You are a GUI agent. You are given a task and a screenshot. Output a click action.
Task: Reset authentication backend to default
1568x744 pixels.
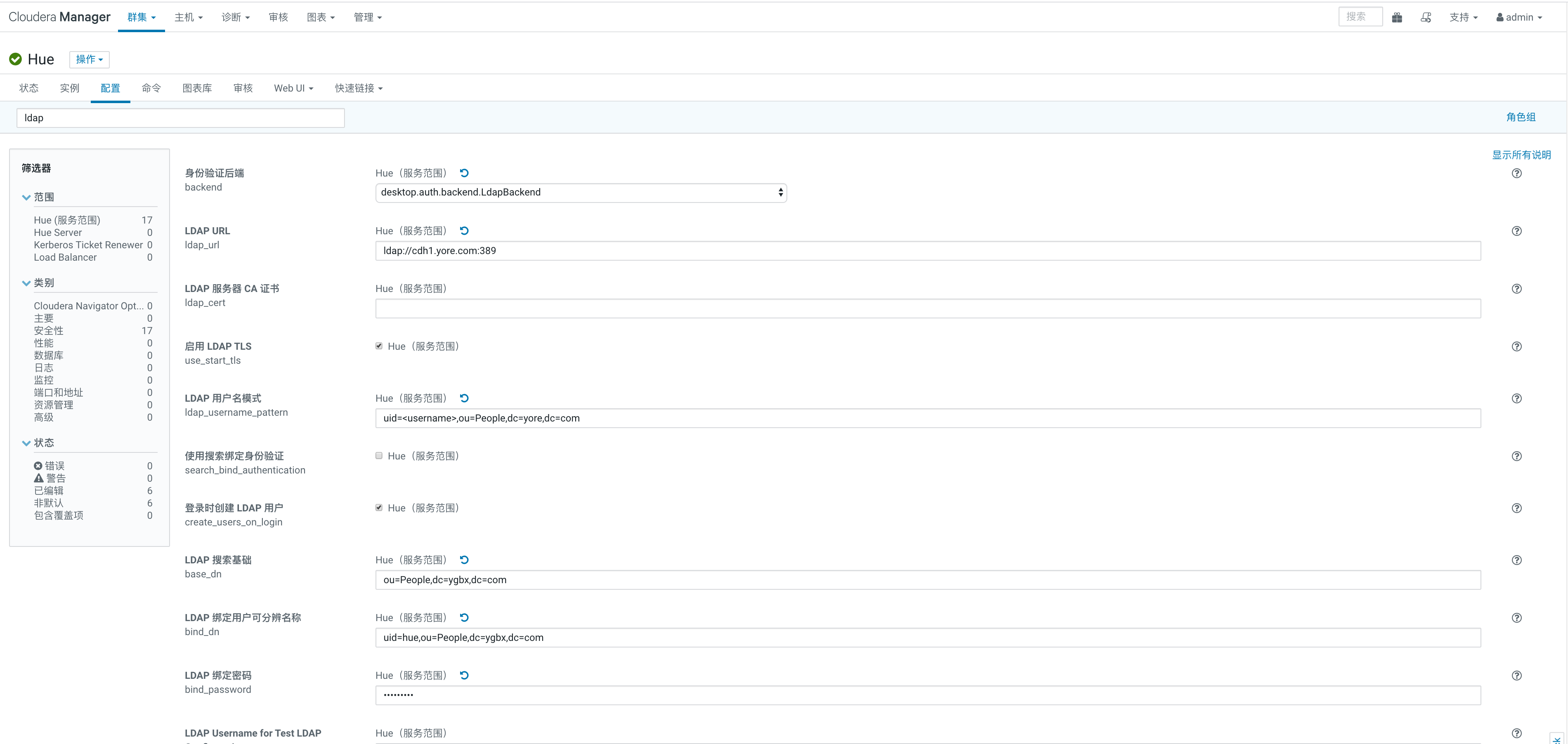click(x=464, y=173)
